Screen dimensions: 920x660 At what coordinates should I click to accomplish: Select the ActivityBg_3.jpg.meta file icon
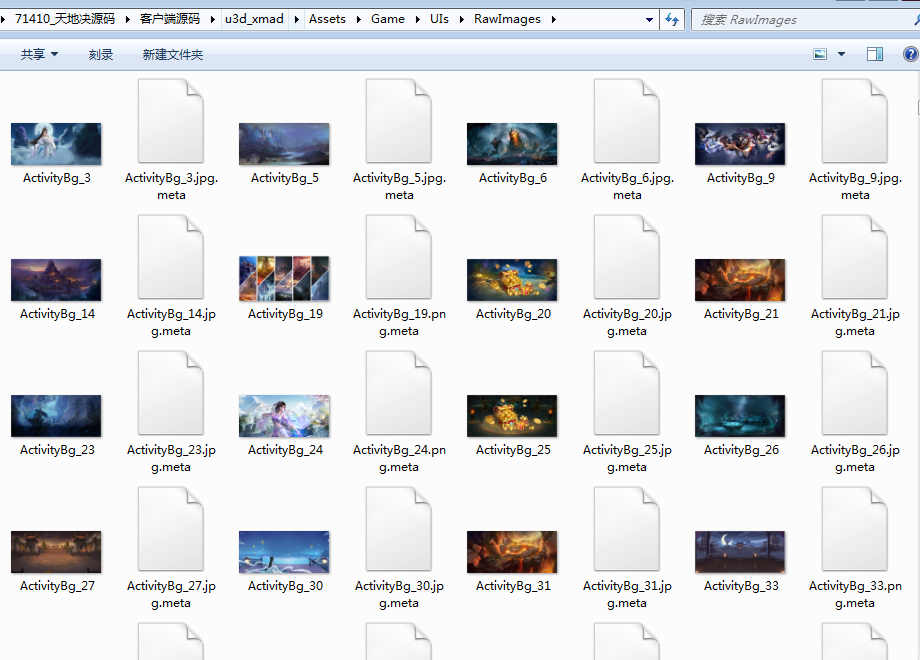(x=171, y=121)
